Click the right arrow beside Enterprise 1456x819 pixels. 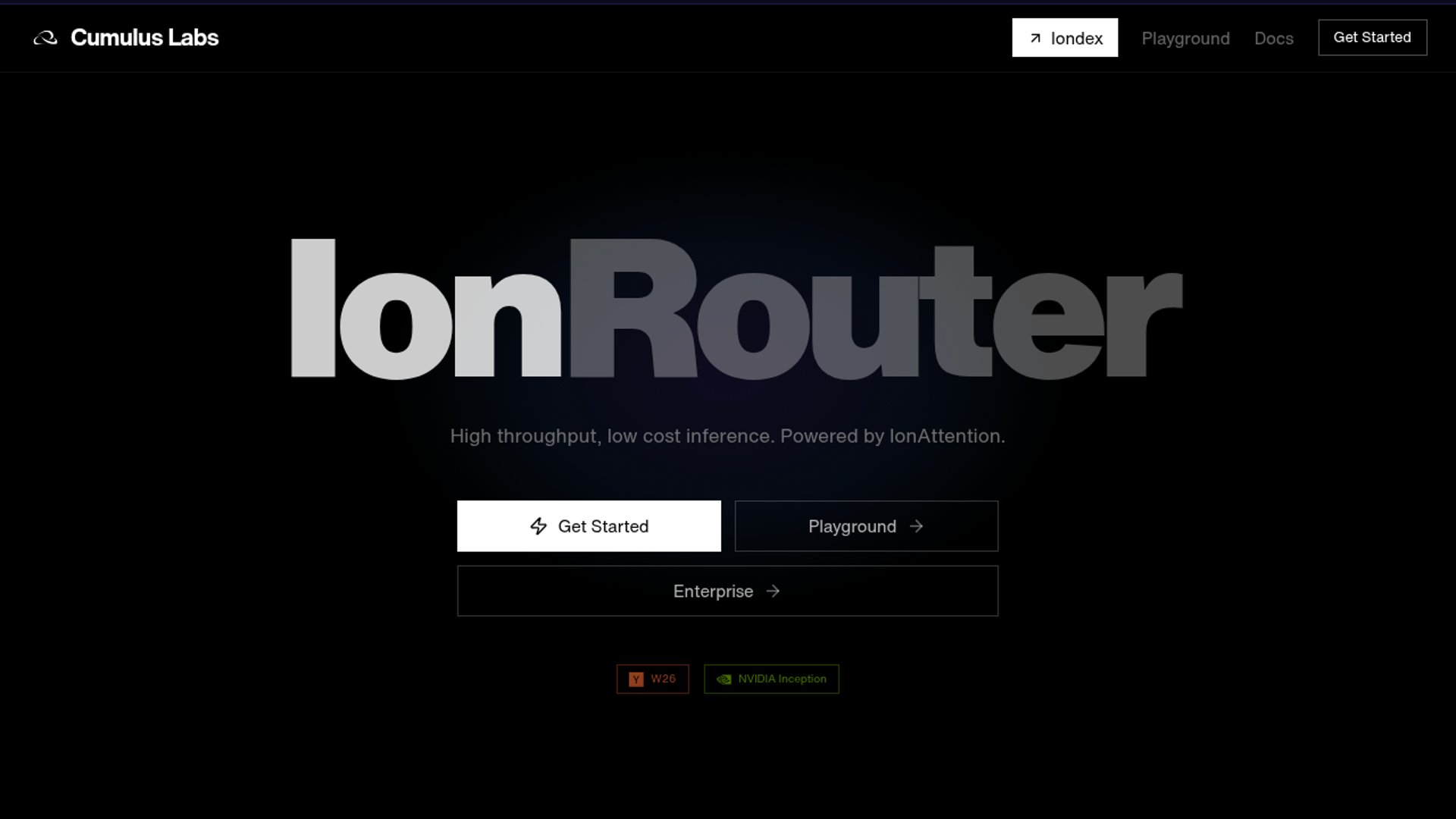[773, 591]
